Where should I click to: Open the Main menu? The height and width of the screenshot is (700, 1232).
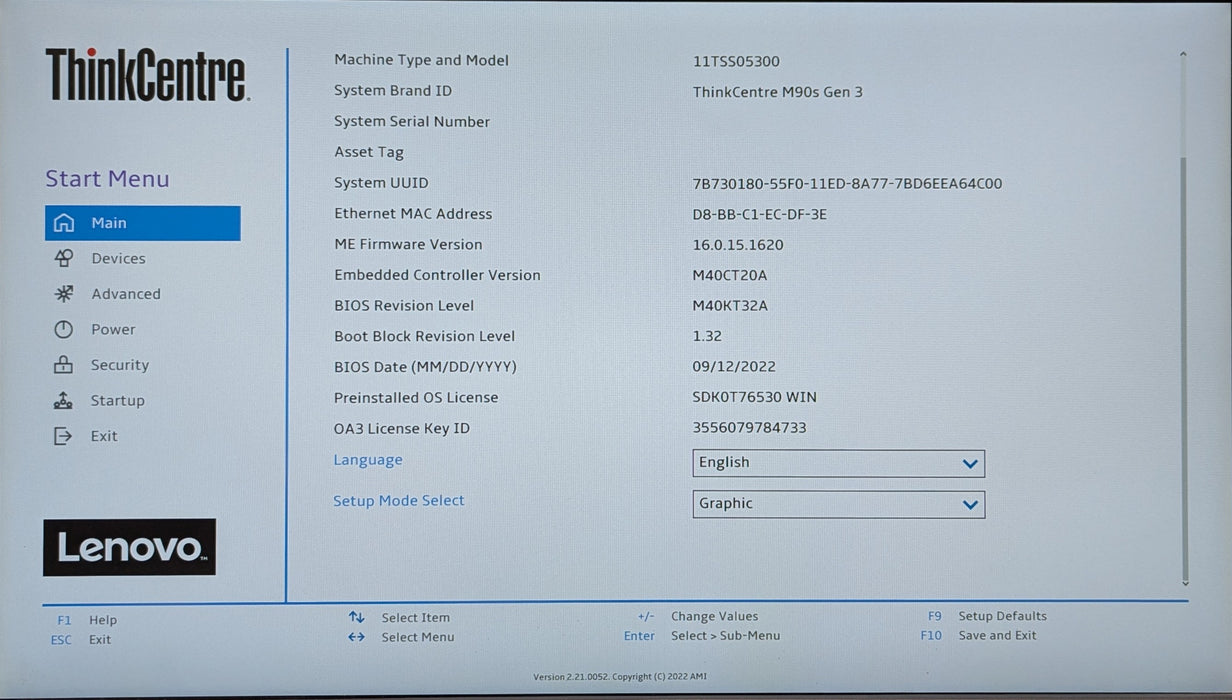[x=143, y=223]
